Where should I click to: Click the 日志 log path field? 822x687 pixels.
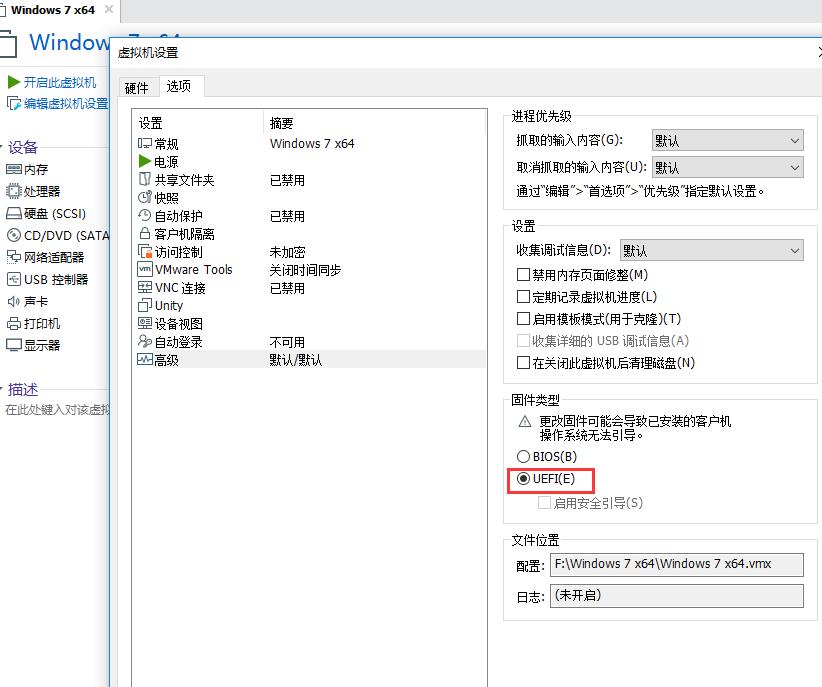pyautogui.click(x=676, y=596)
